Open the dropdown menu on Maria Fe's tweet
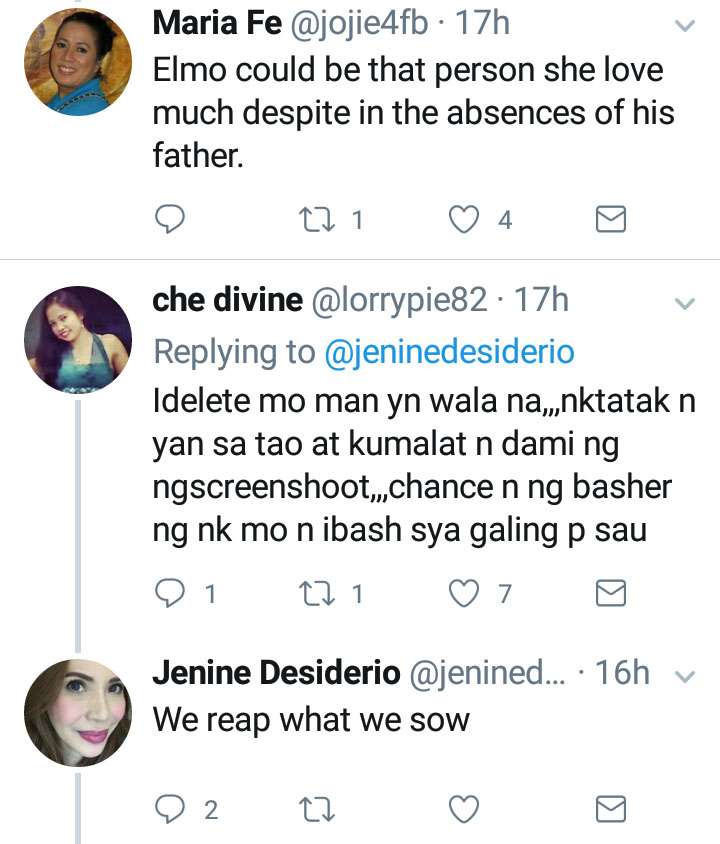720x844 pixels. [685, 27]
